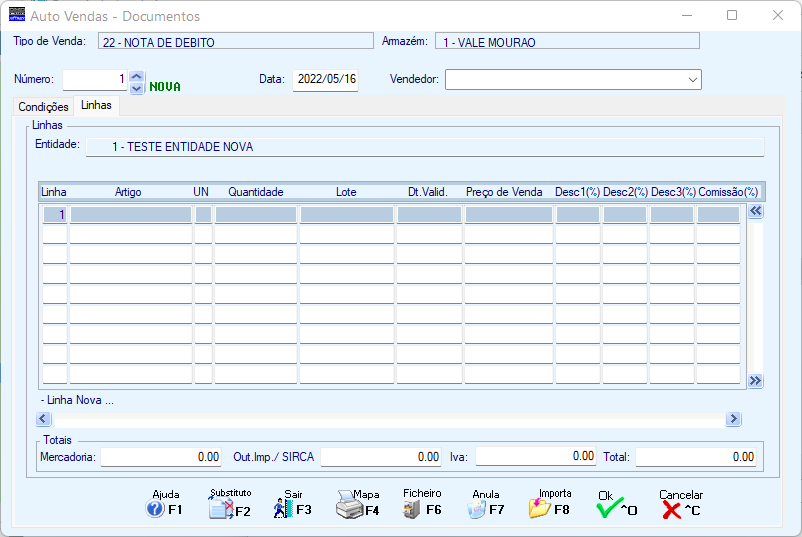Open the Vendedor dropdown
Screen dimensions: 802x537
click(x=693, y=80)
